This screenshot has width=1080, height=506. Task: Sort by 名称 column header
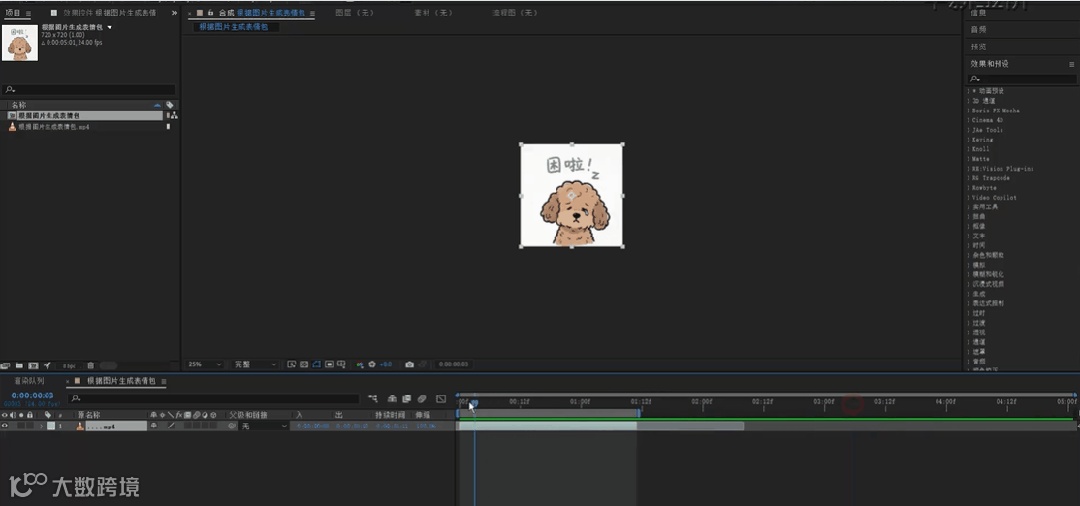pyautogui.click(x=19, y=105)
